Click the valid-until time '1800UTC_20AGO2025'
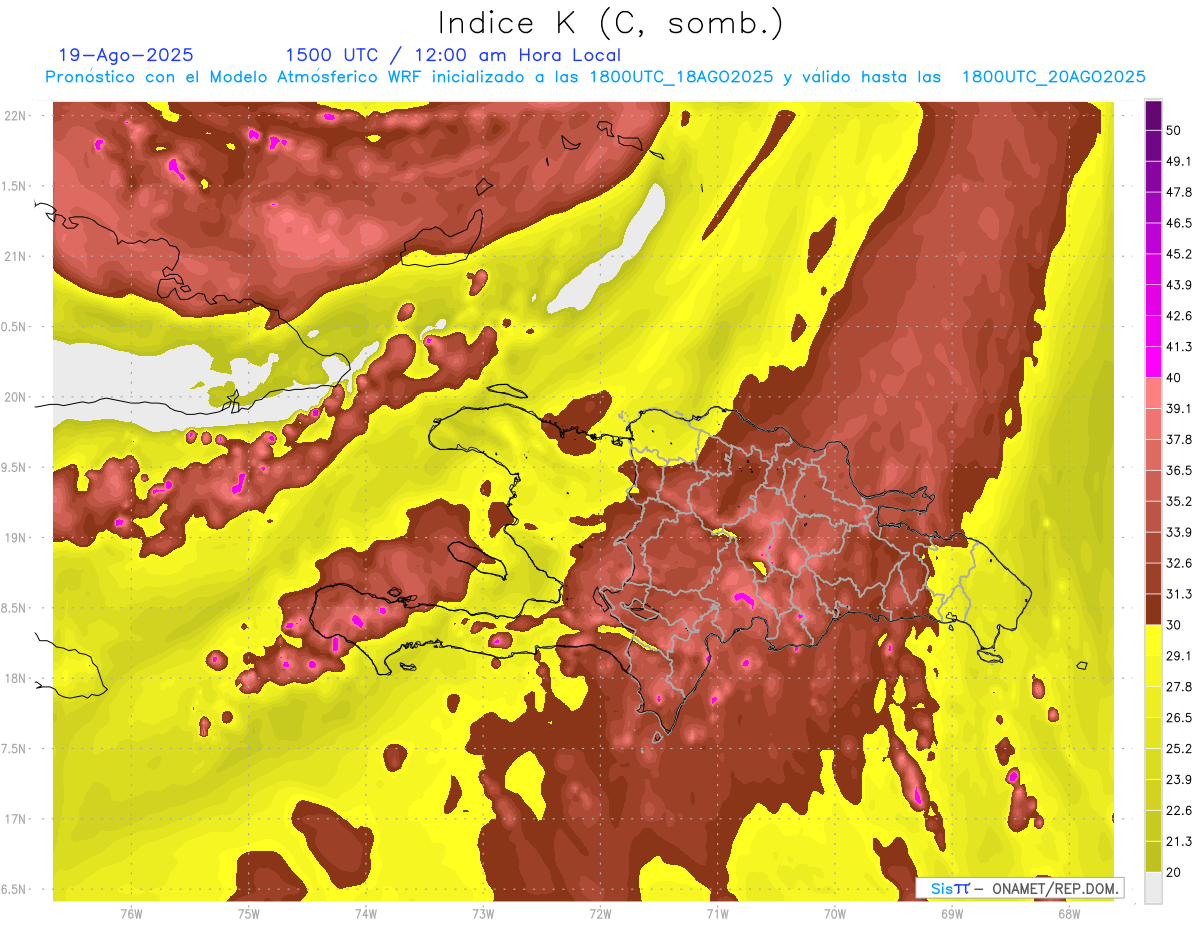 pos(1053,77)
